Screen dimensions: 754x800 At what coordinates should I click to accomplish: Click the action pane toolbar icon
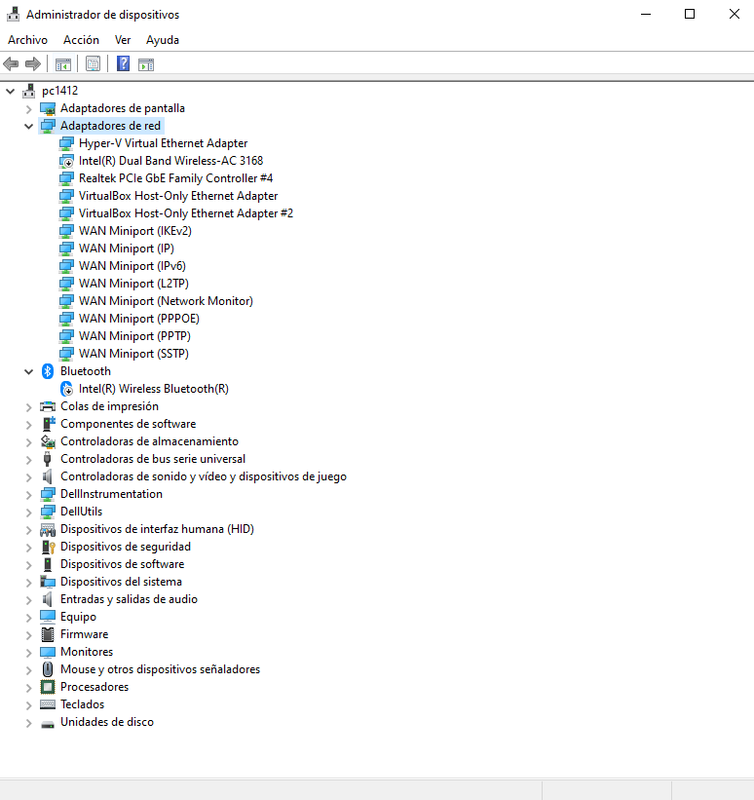pos(146,65)
